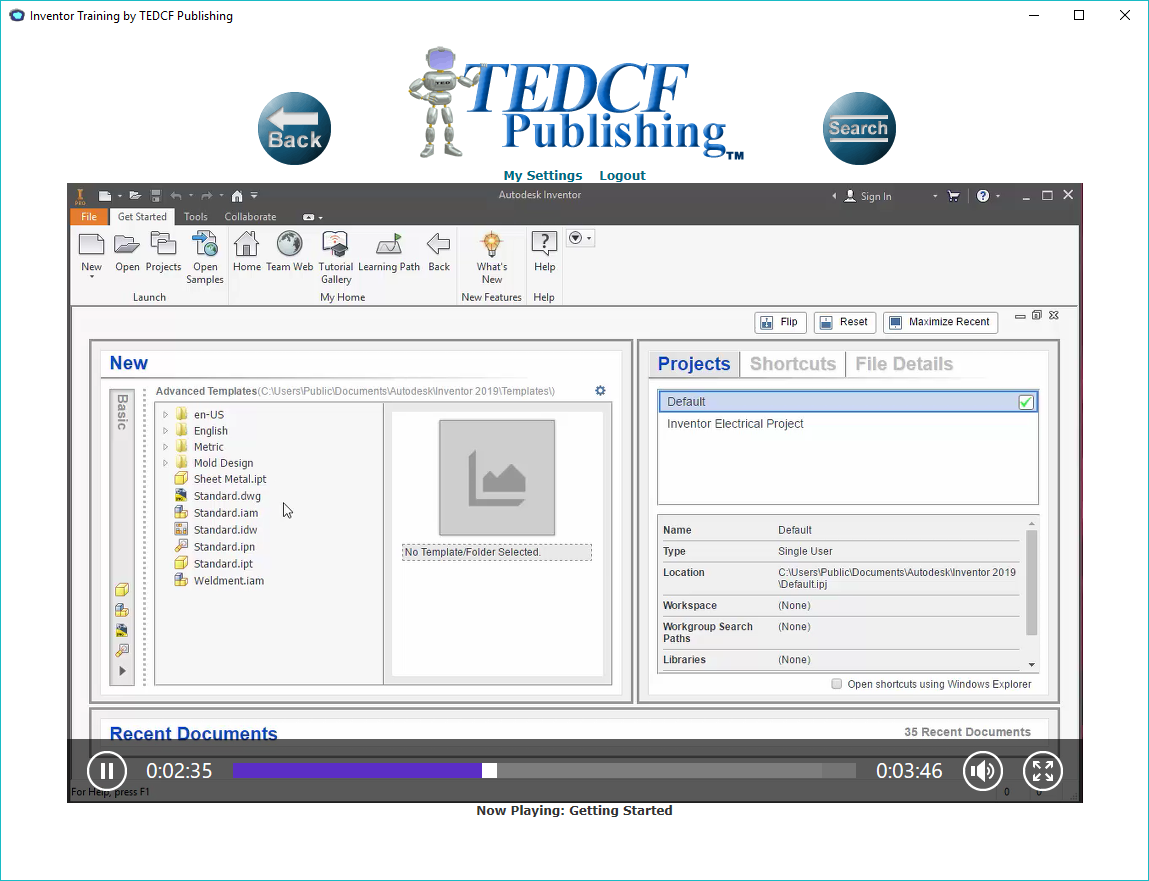
Task: Click the scroll down arrow in project details
Action: point(1032,665)
